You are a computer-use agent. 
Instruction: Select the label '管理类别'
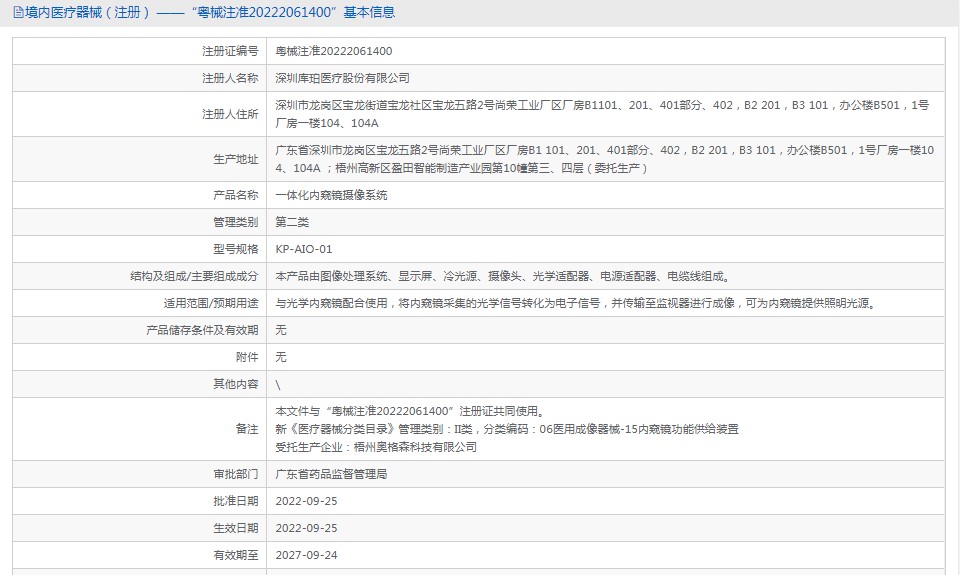click(x=236, y=222)
